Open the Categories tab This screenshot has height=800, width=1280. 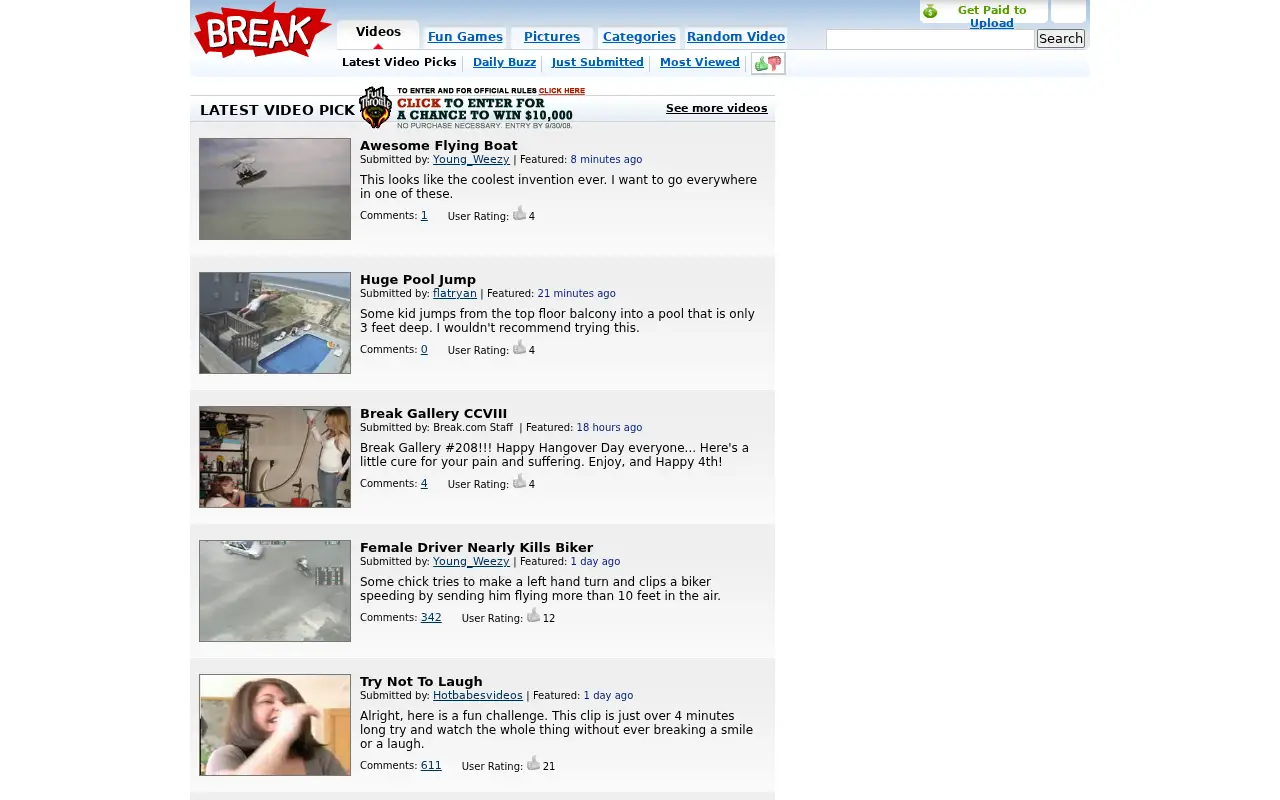click(x=639, y=37)
